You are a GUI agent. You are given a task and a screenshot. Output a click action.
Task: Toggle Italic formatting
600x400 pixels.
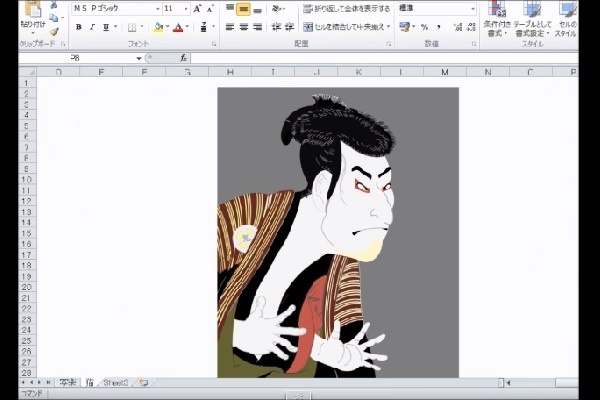click(93, 27)
